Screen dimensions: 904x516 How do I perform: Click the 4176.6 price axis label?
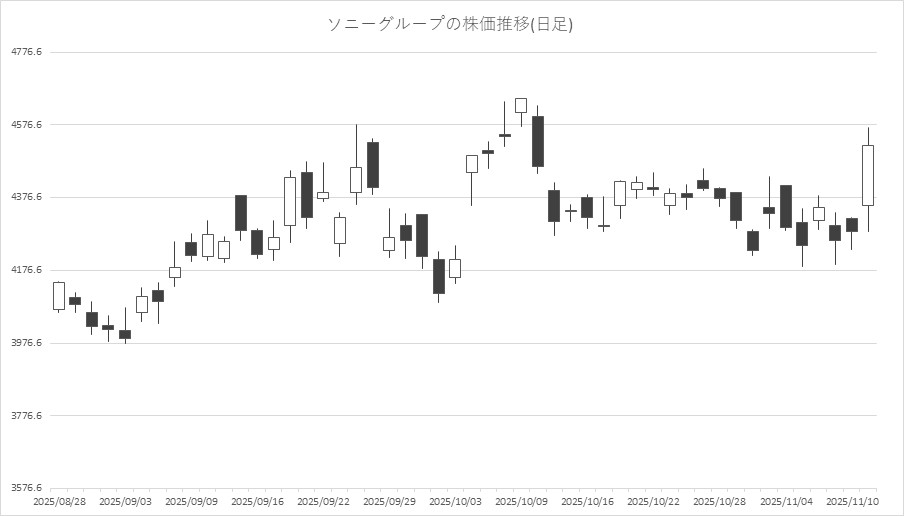26,270
